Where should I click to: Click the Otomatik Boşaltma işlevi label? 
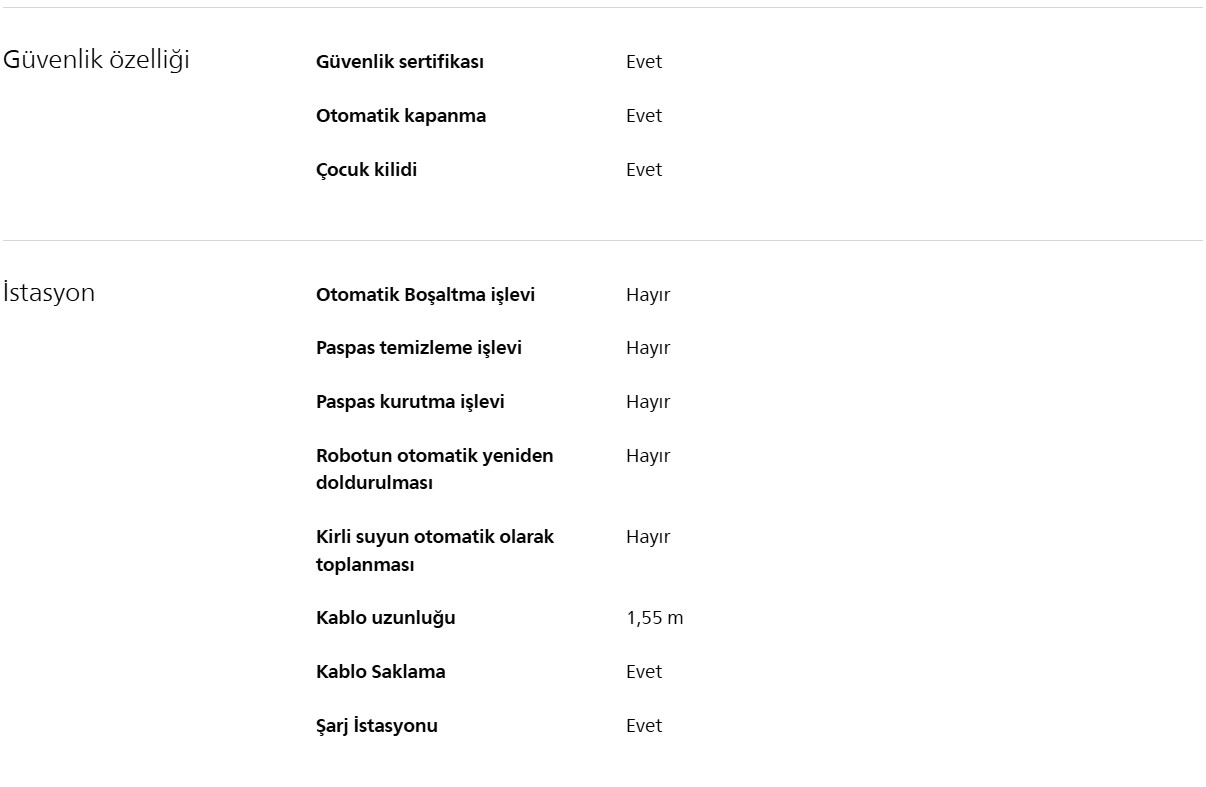[x=425, y=295]
